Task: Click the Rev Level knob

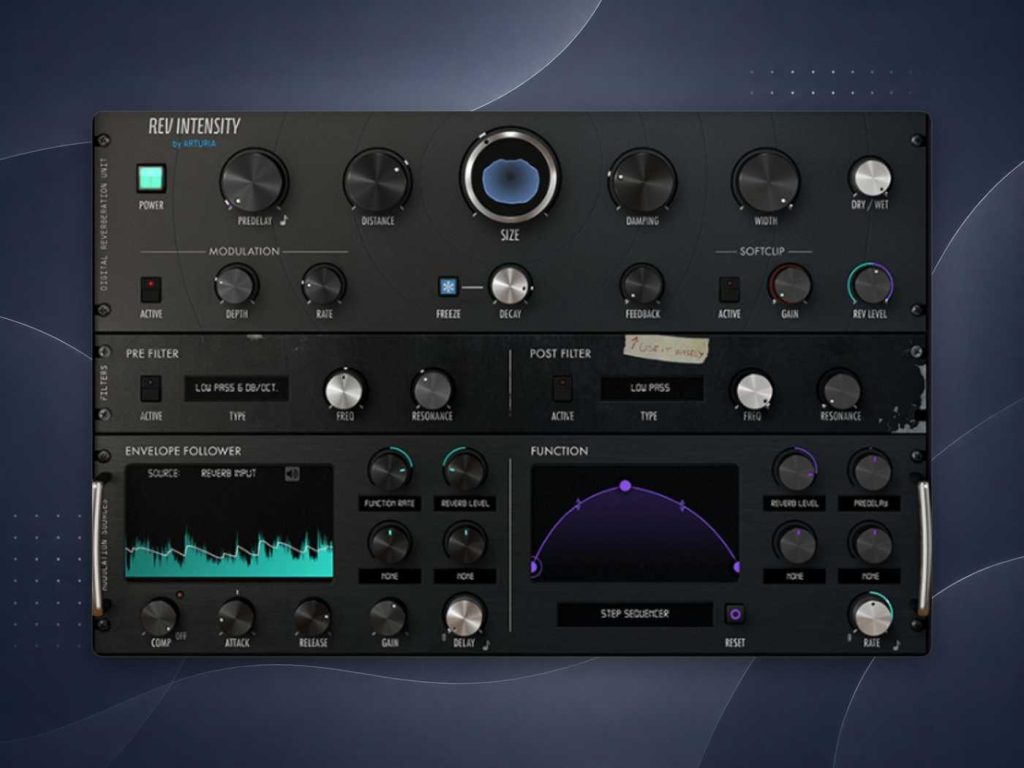Action: [871, 285]
